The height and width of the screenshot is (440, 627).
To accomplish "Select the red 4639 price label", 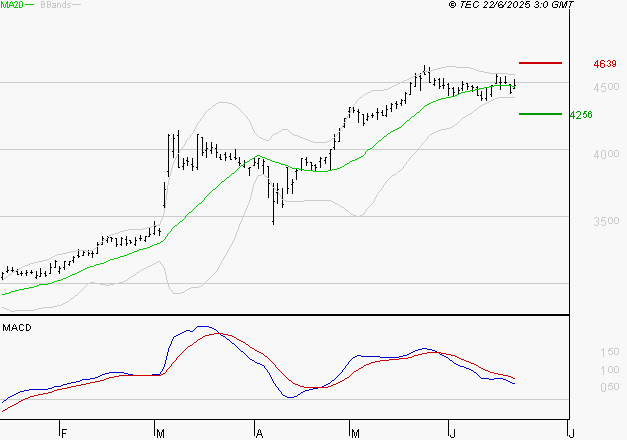I will click(x=605, y=64).
